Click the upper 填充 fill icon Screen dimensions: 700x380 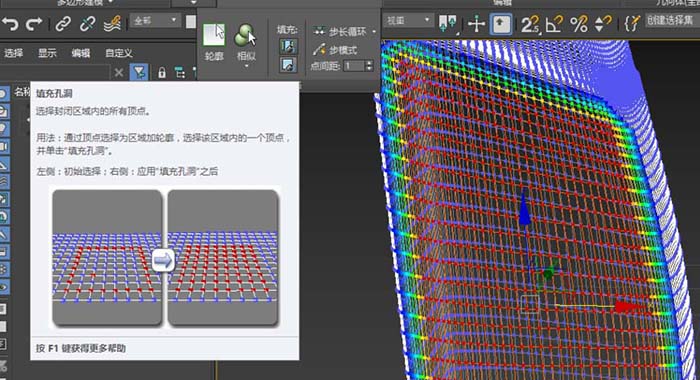[x=288, y=46]
